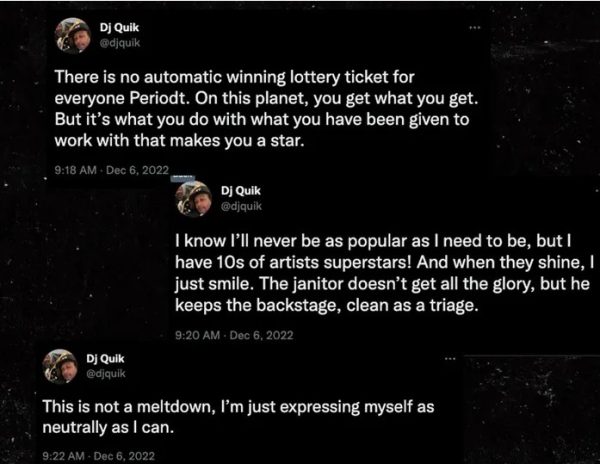Select the tweet about the janitor and backstage
Screen dimensions: 600x464
coord(383,274)
